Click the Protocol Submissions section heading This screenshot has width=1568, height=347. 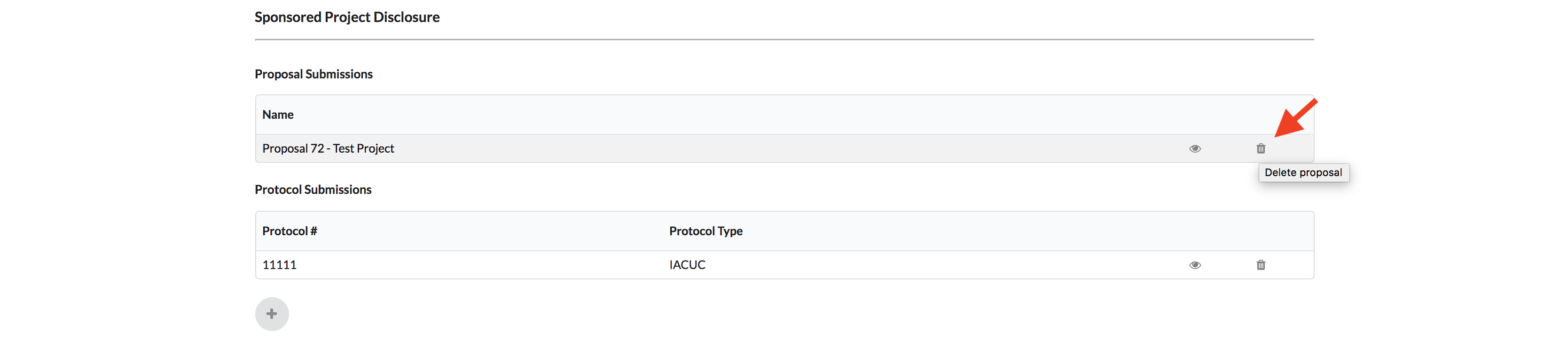click(313, 190)
